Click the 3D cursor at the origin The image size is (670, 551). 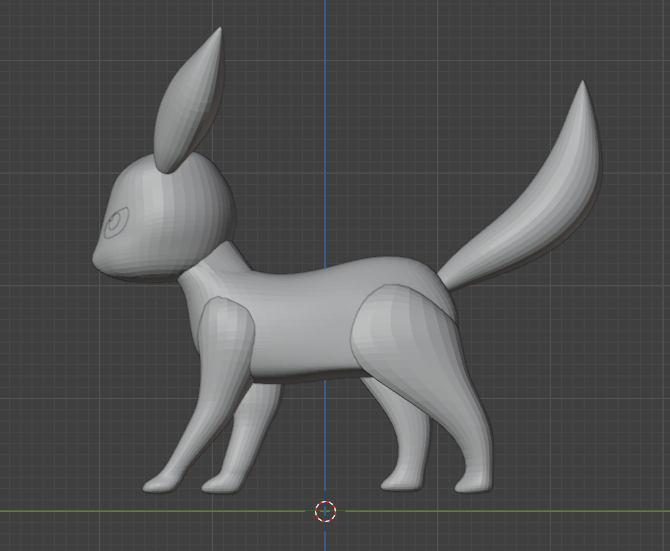tap(325, 511)
